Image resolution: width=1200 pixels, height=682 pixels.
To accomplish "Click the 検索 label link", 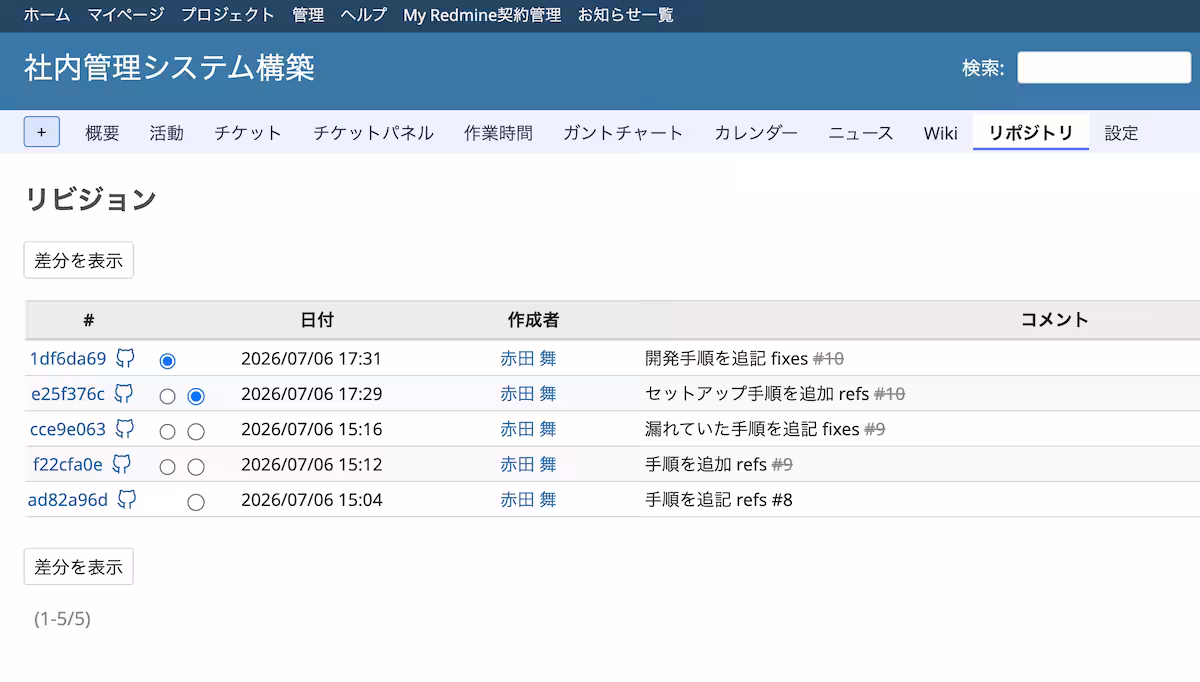I will pyautogui.click(x=981, y=68).
